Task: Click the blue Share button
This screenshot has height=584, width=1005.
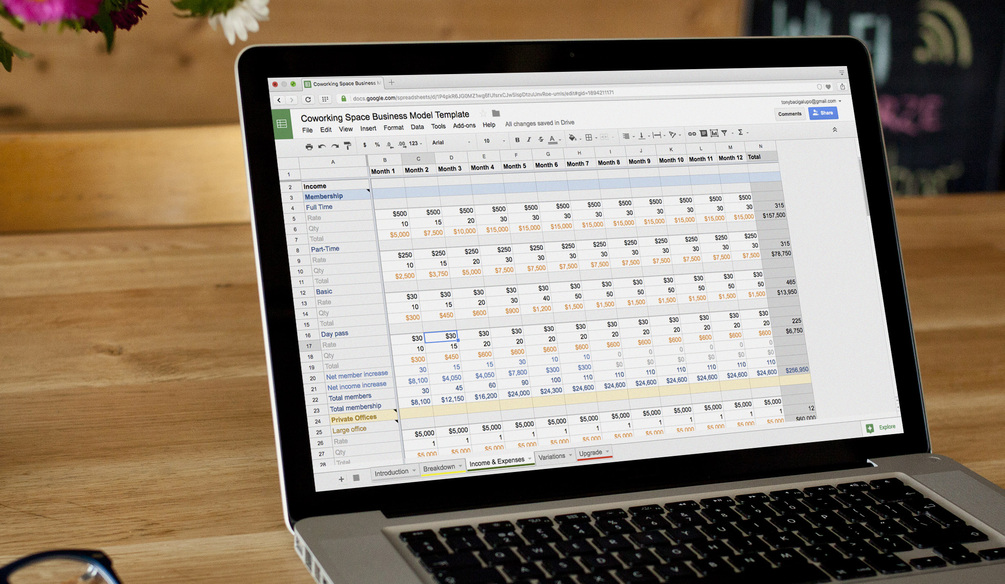Action: point(823,113)
